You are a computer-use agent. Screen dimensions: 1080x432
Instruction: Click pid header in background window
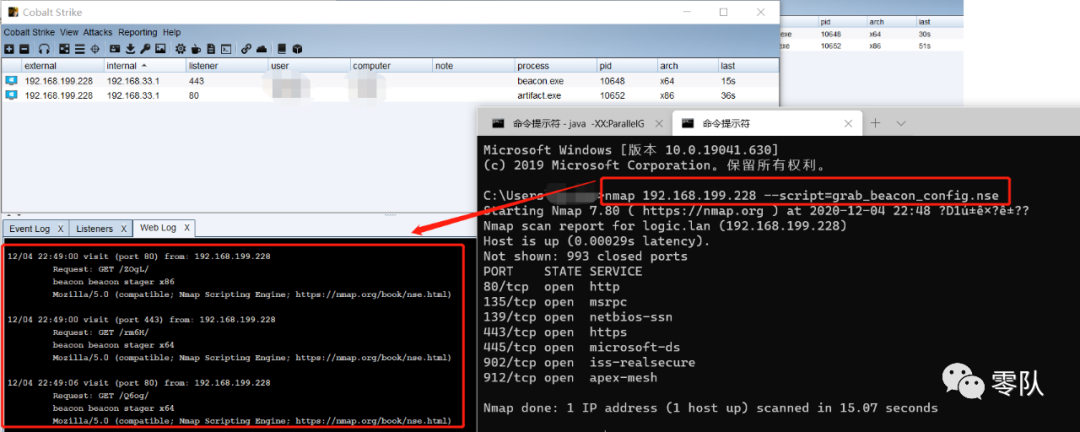coord(842,22)
